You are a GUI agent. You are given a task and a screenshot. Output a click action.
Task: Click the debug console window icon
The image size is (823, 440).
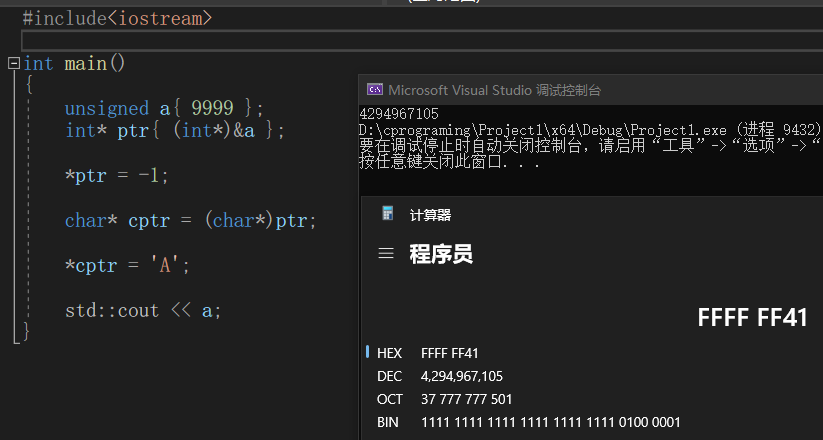[375, 89]
